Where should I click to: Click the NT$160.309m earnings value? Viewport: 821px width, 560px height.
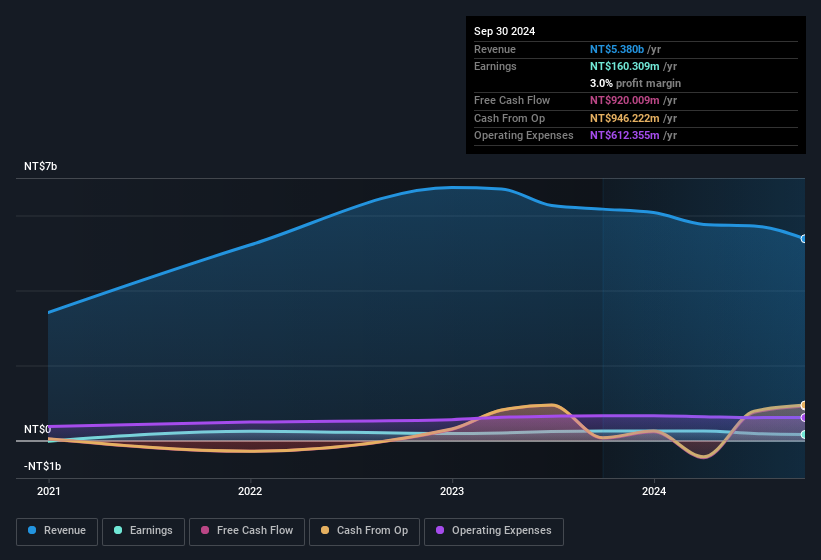click(x=625, y=66)
